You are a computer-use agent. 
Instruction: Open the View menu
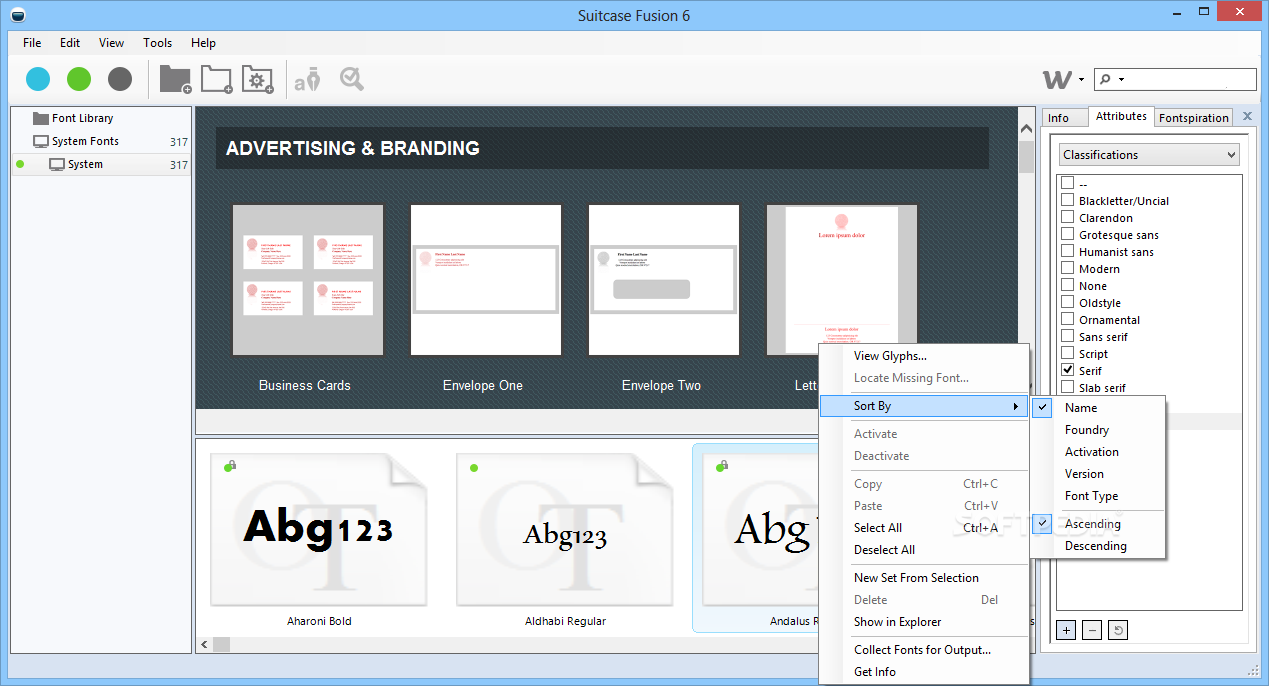tap(112, 43)
